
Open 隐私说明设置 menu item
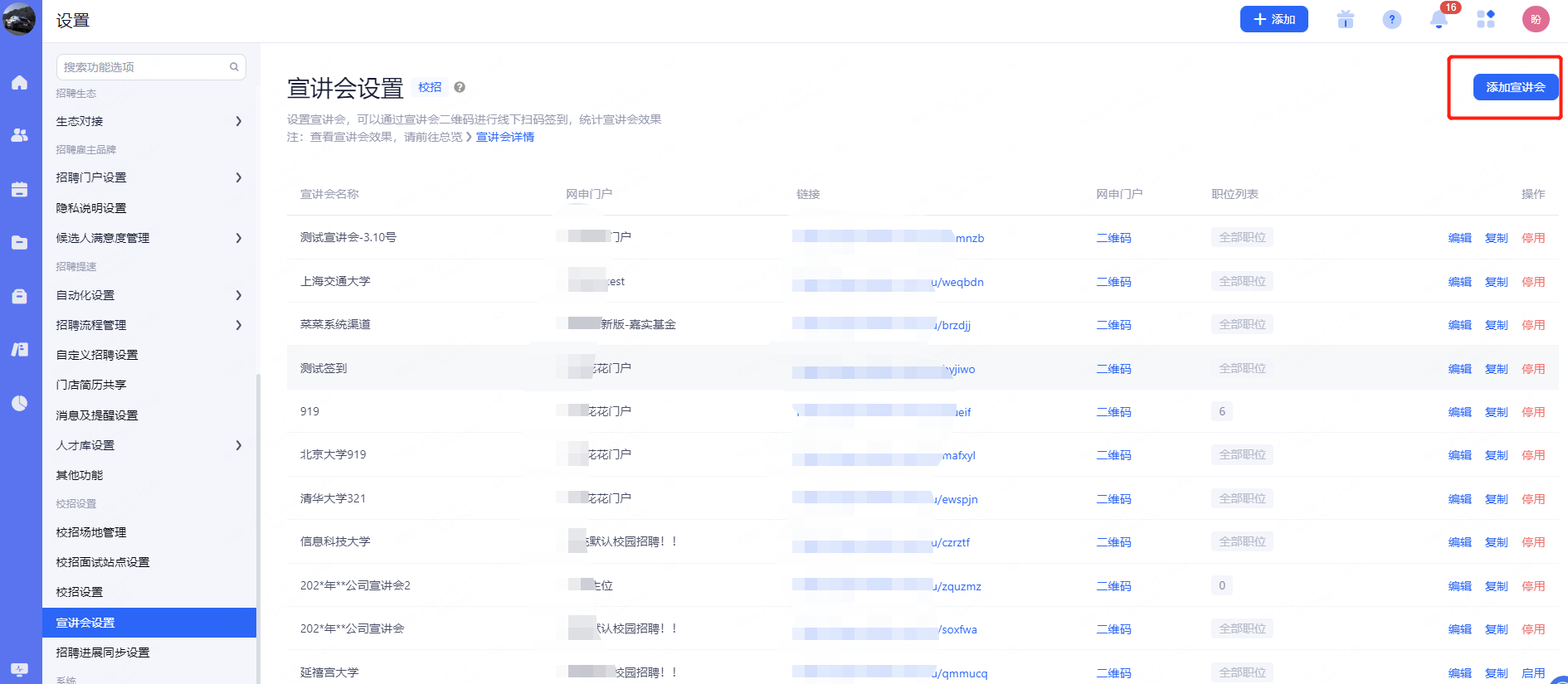[x=91, y=208]
